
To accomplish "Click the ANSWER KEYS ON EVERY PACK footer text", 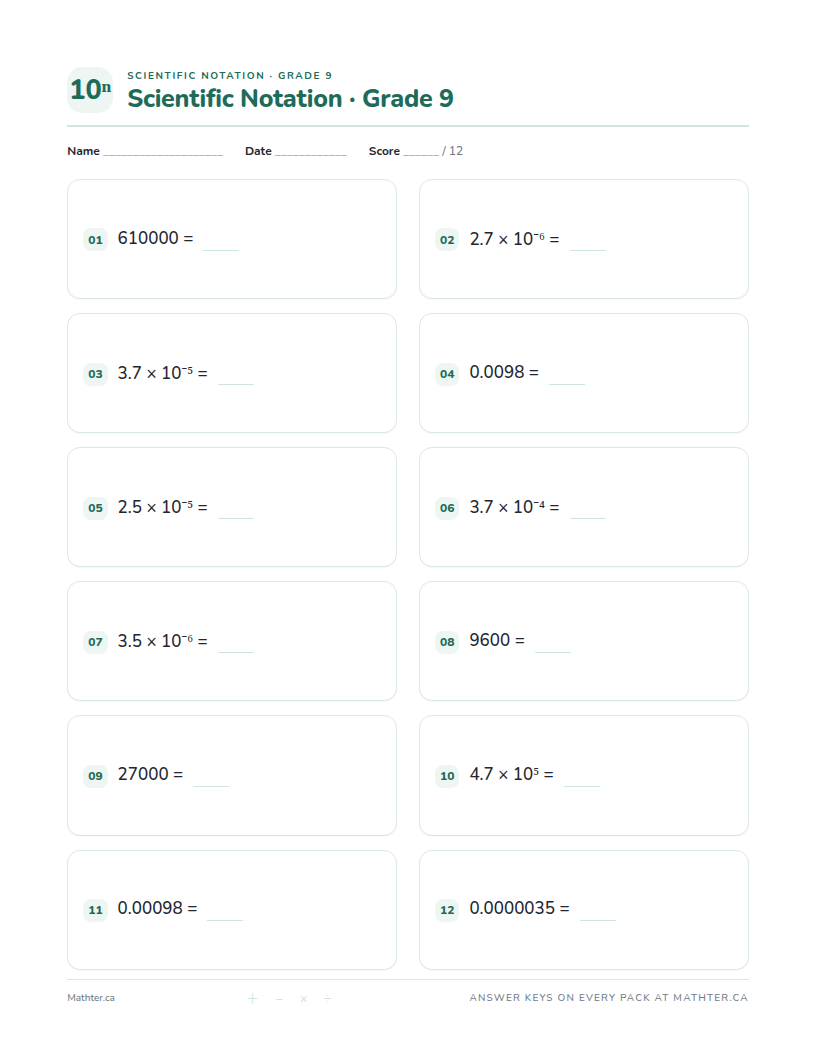I will 609,997.
